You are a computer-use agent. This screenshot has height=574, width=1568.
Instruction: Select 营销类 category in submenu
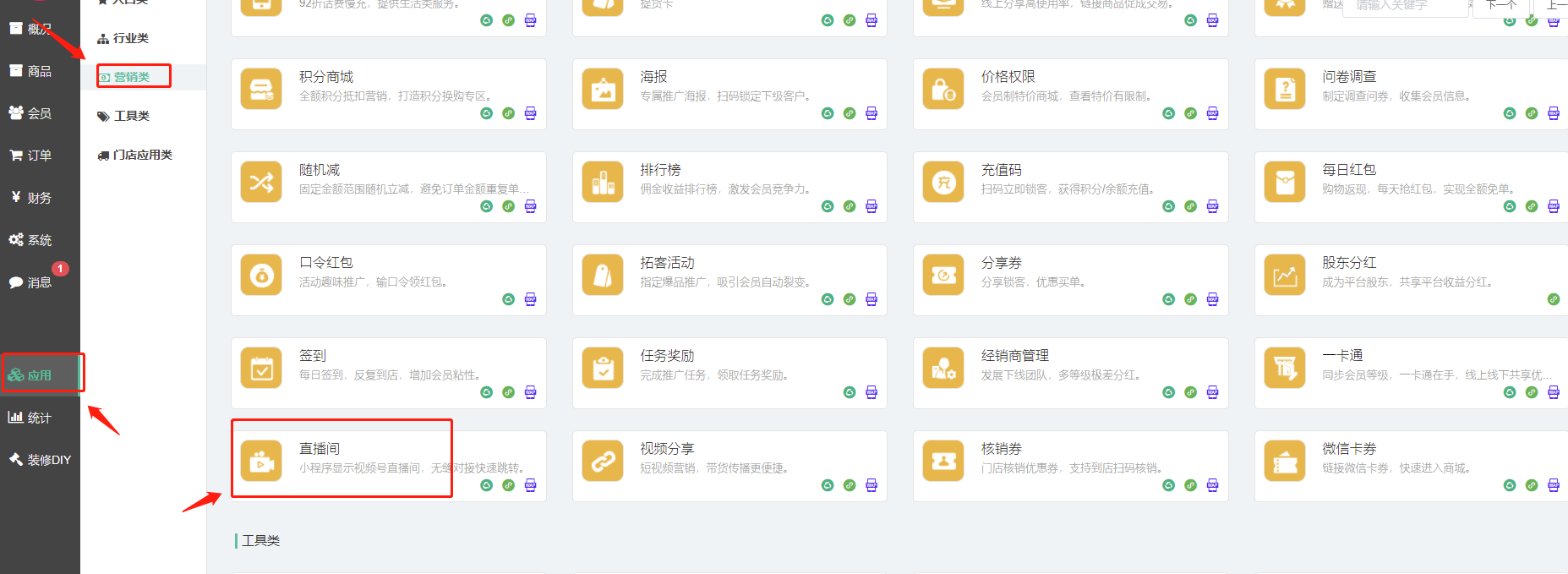point(132,77)
